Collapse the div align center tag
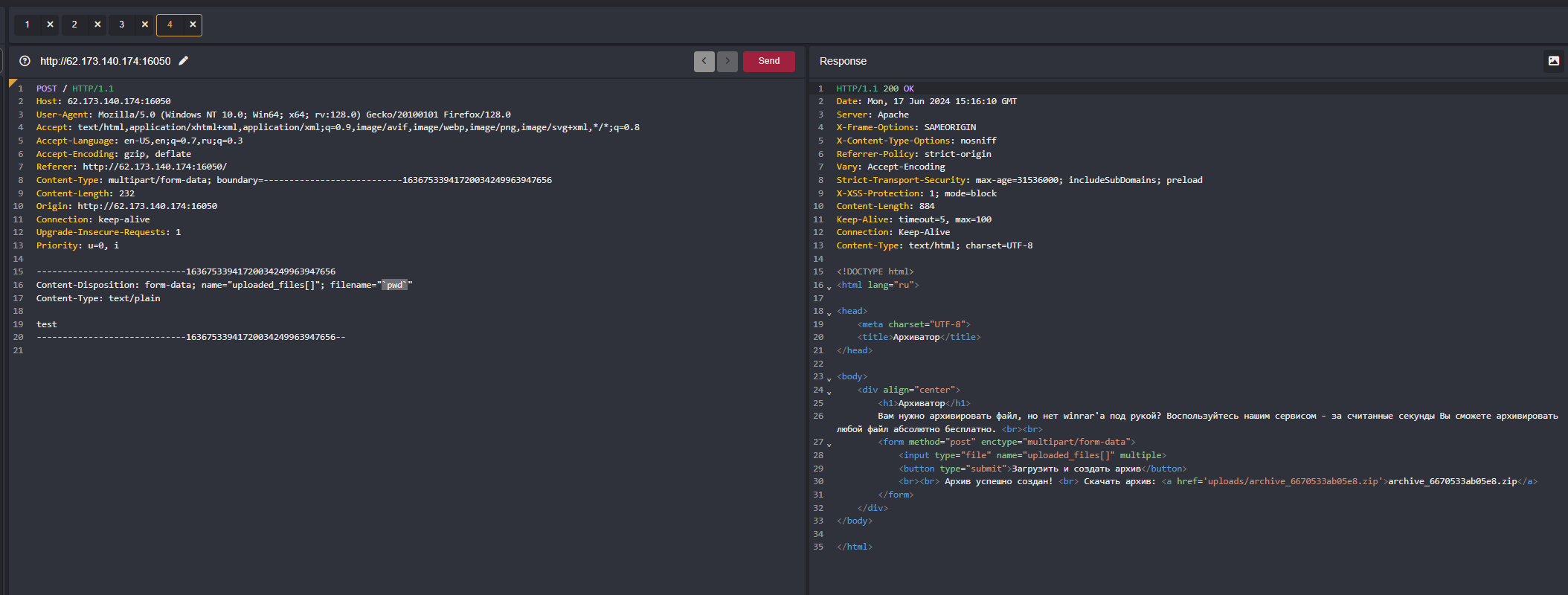The width and height of the screenshot is (1568, 595). point(829,392)
